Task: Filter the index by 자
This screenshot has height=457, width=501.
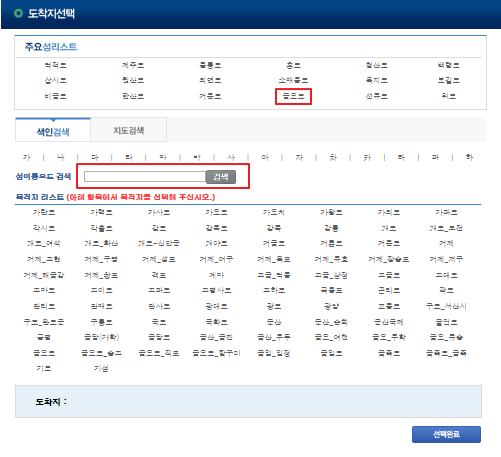Action: [299, 157]
